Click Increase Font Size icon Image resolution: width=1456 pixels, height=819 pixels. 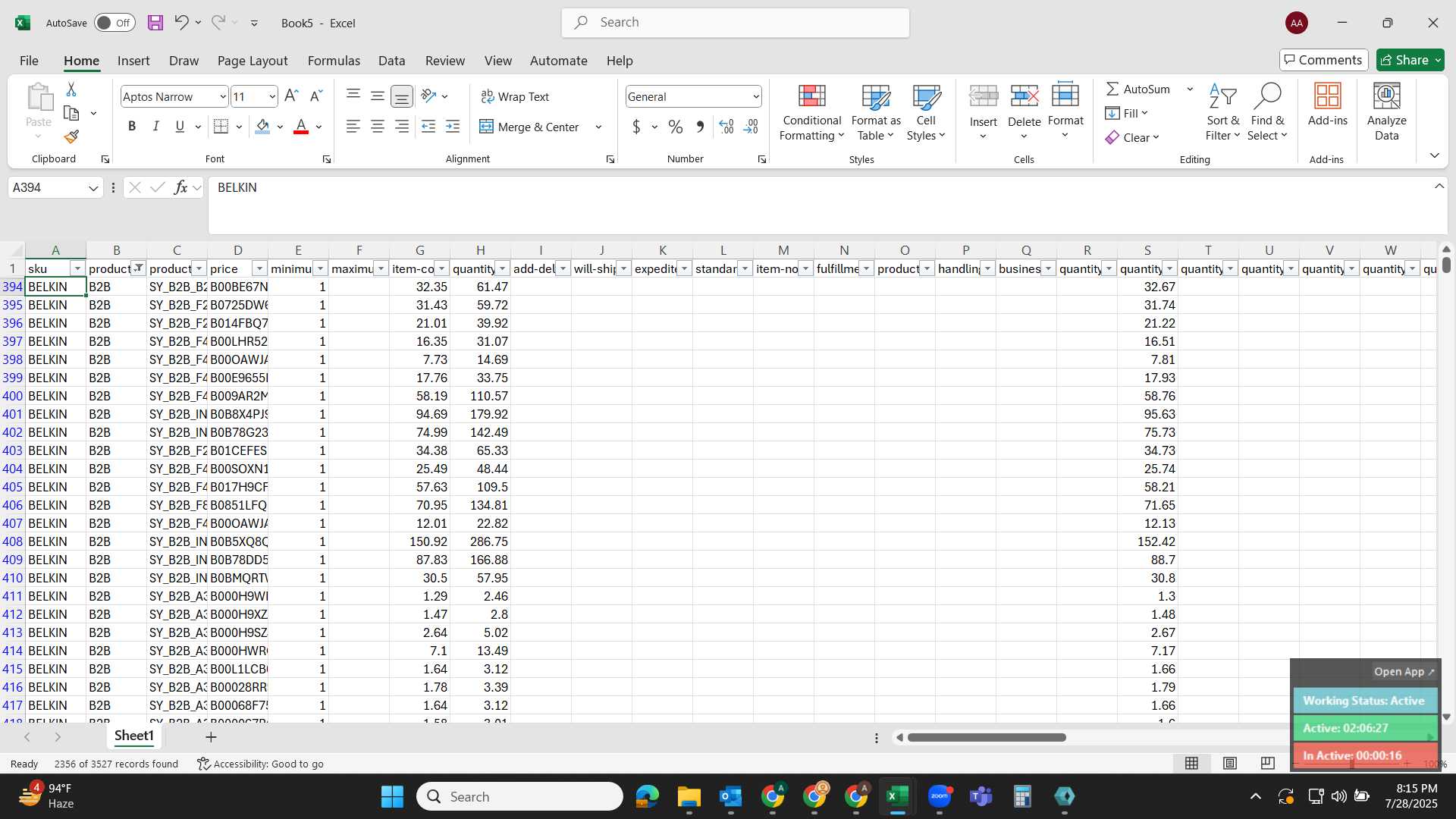pos(291,96)
